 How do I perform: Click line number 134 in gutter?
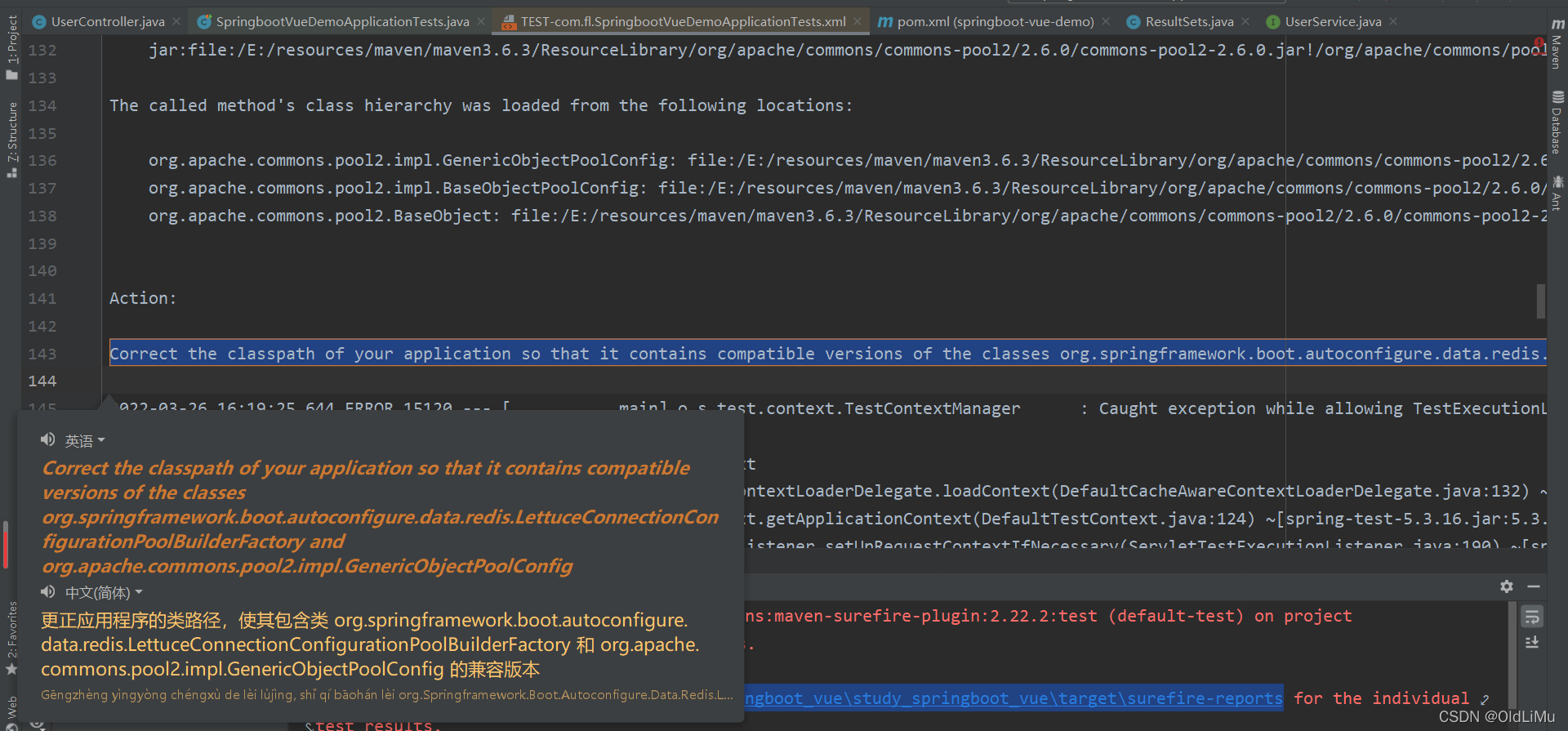[42, 106]
